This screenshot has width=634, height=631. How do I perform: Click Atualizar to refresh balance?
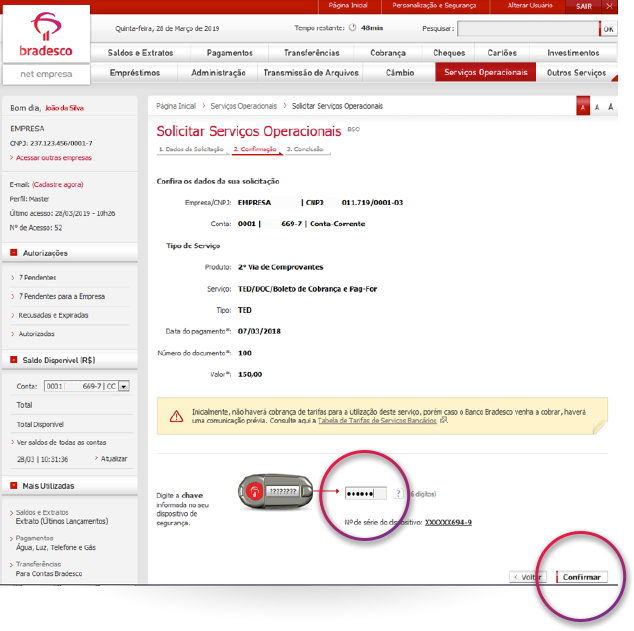coord(112,458)
